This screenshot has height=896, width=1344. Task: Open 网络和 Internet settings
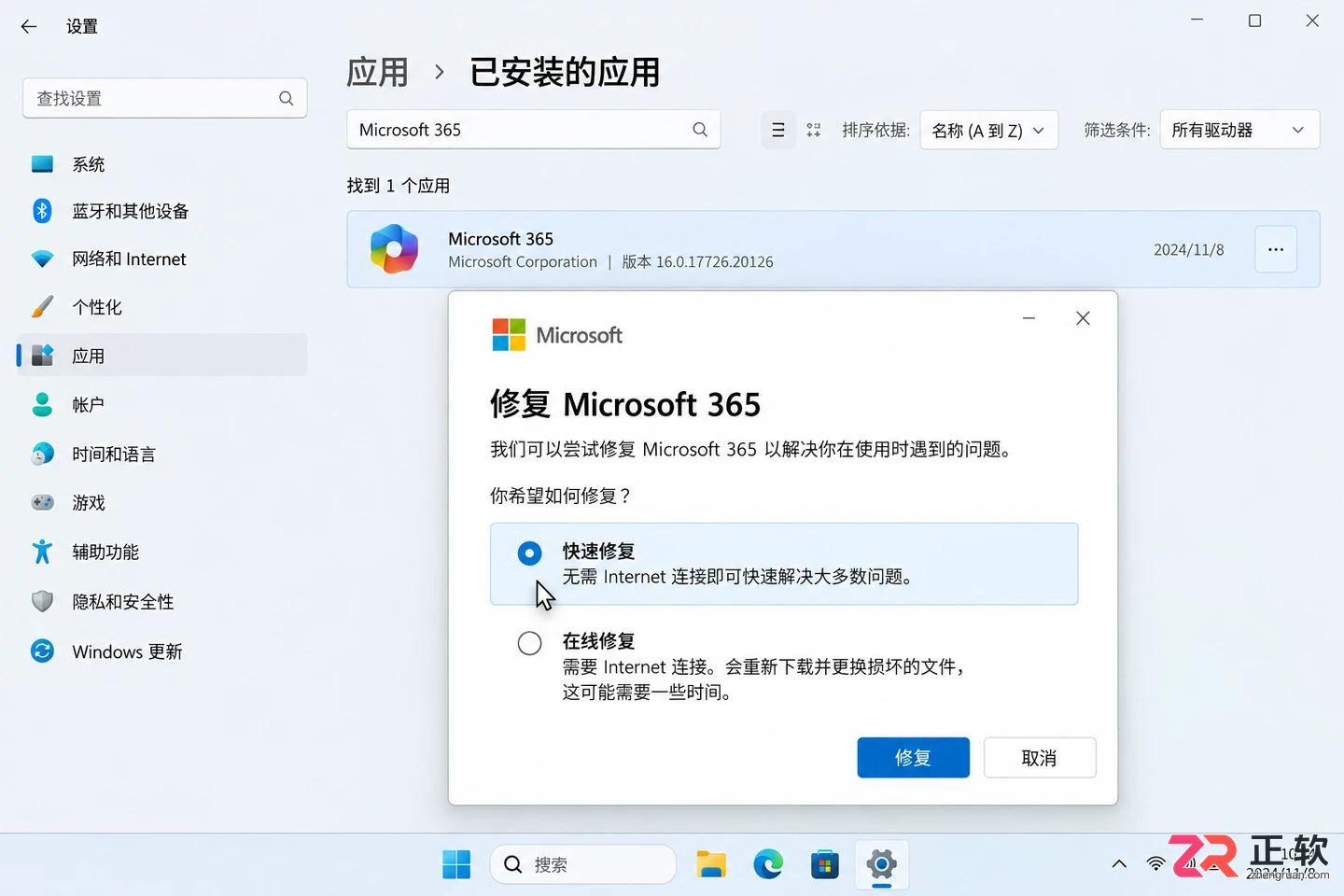[x=162, y=259]
